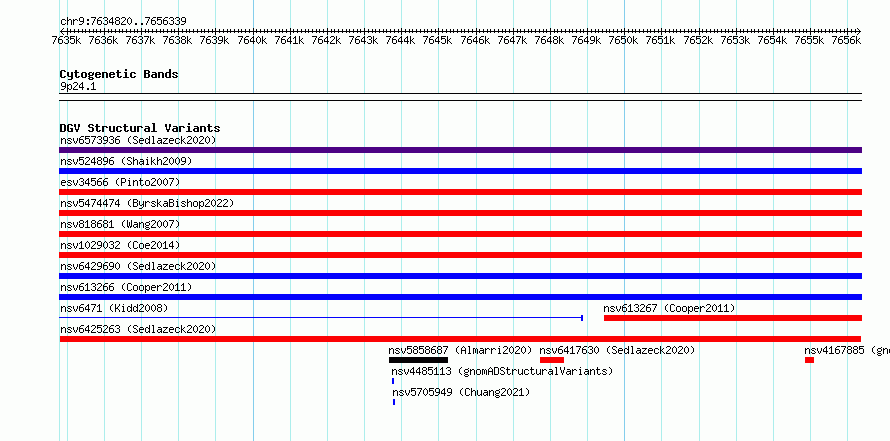The image size is (890, 441).
Task: Click the 7656k ruler tick label
Action: (846, 40)
